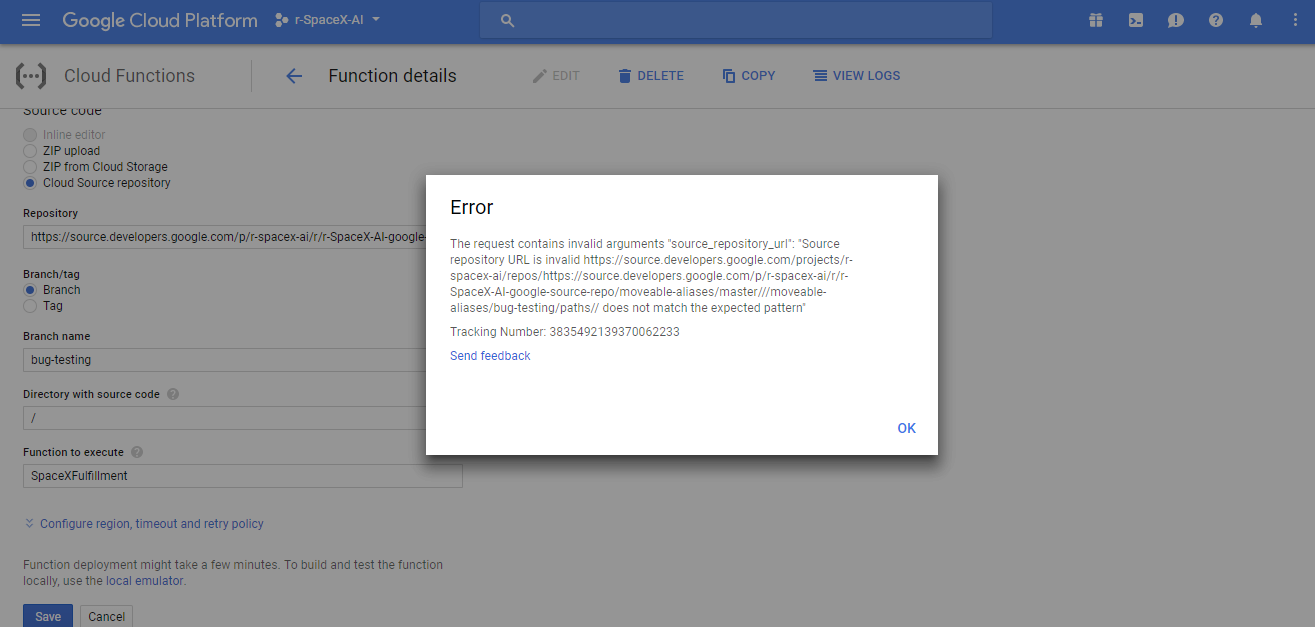This screenshot has width=1315, height=627.
Task: Select the Branch radio button
Action: click(30, 290)
